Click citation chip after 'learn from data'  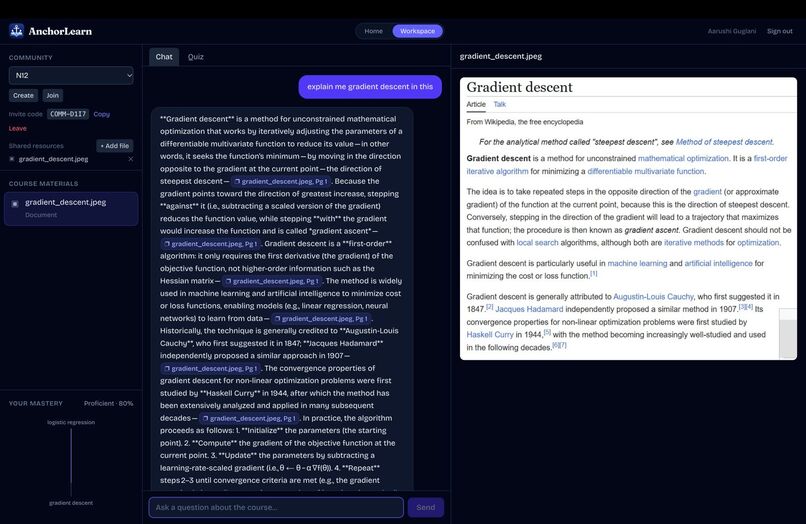pyautogui.click(x=321, y=318)
